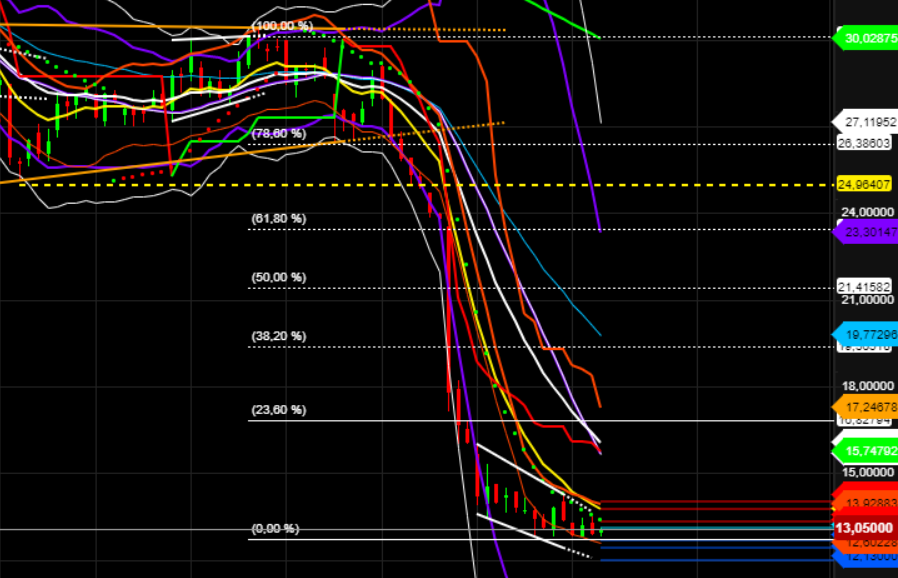Select the (78,60 %) Fibonacci label

click(279, 133)
